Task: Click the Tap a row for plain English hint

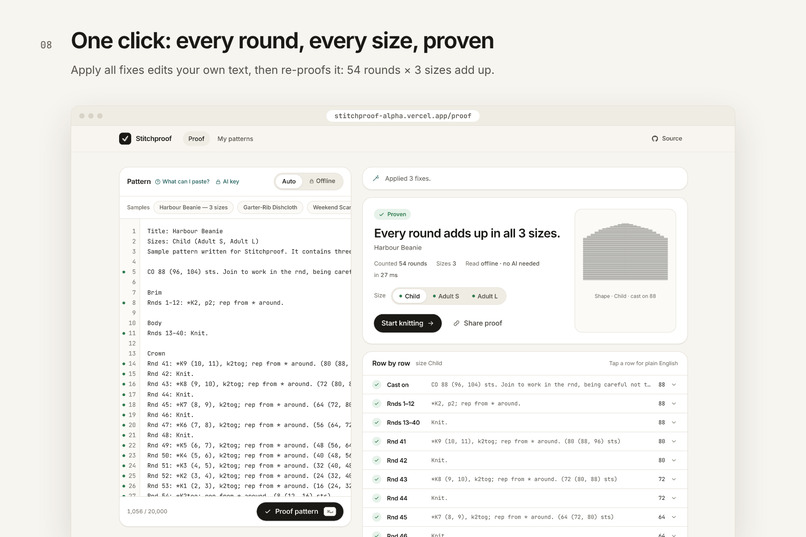Action: click(x=643, y=363)
